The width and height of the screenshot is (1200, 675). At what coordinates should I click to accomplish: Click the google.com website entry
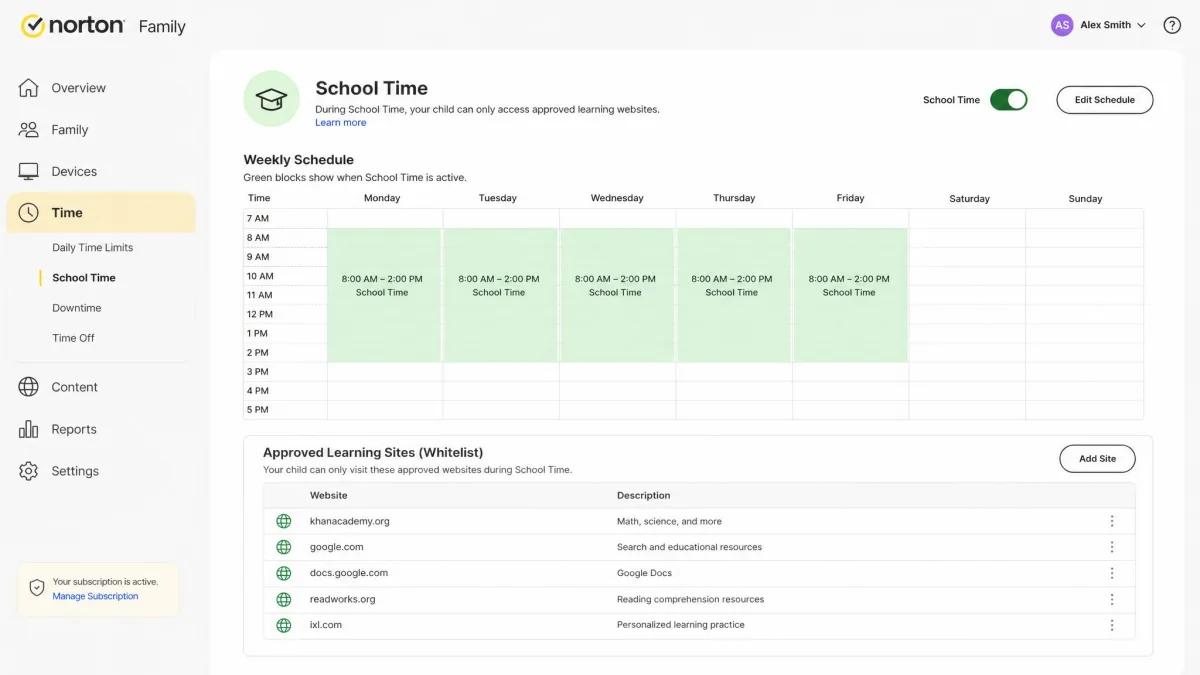[x=337, y=547]
